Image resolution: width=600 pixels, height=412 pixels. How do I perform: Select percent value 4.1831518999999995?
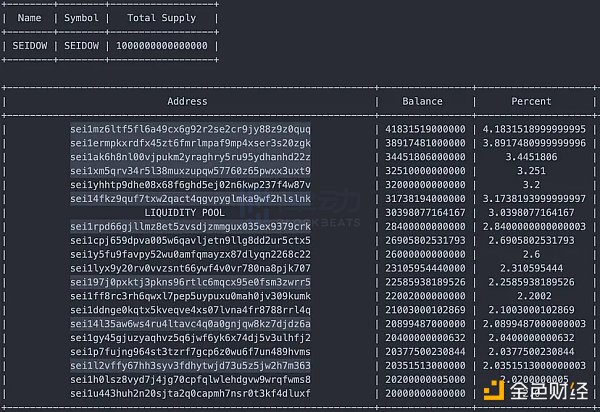tap(534, 129)
